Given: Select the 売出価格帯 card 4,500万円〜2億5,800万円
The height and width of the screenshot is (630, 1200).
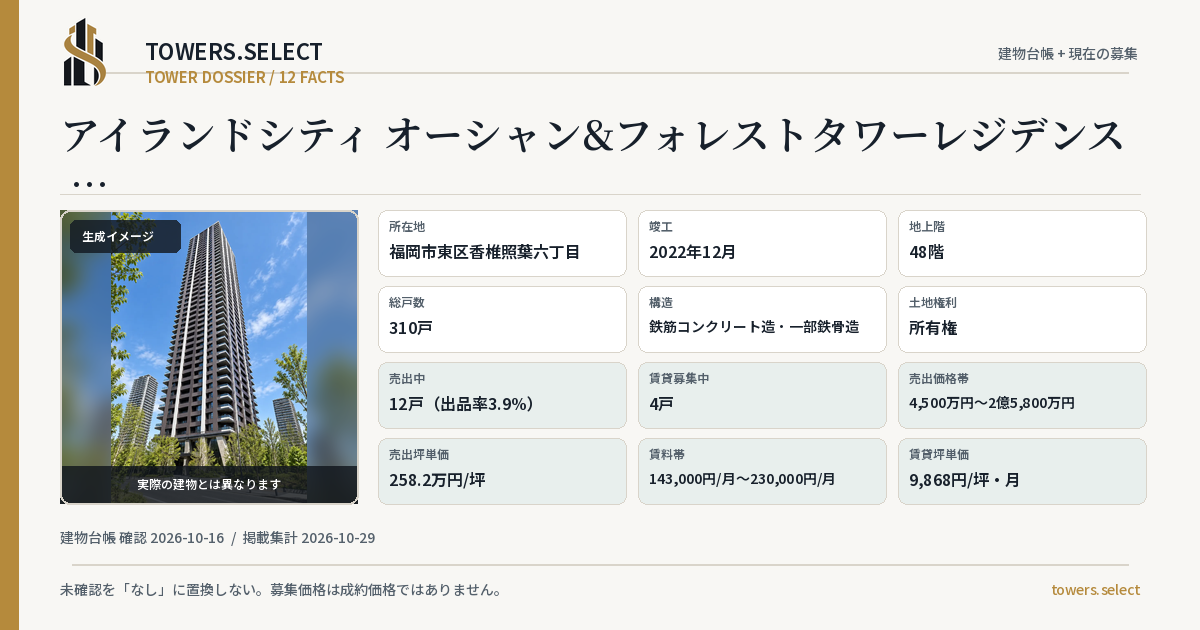Looking at the screenshot, I should [1022, 395].
